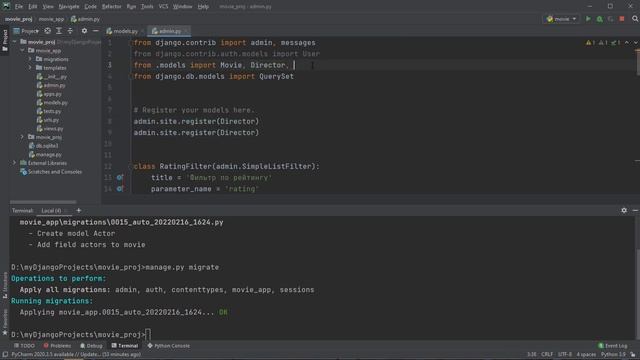640x360 pixels.
Task: Start debugging with the green bug icon
Action: [x=600, y=19]
